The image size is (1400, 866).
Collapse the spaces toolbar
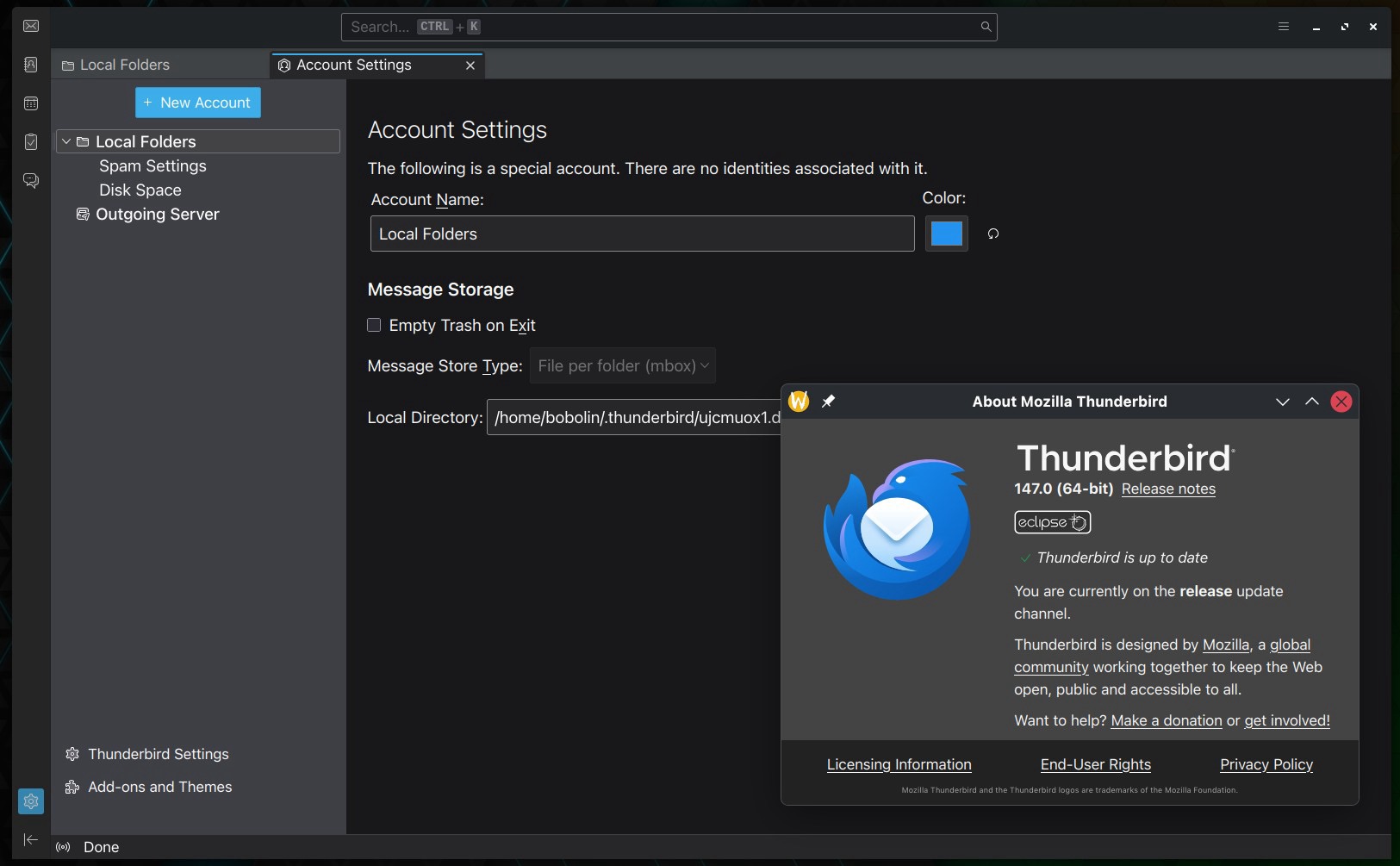[30, 839]
